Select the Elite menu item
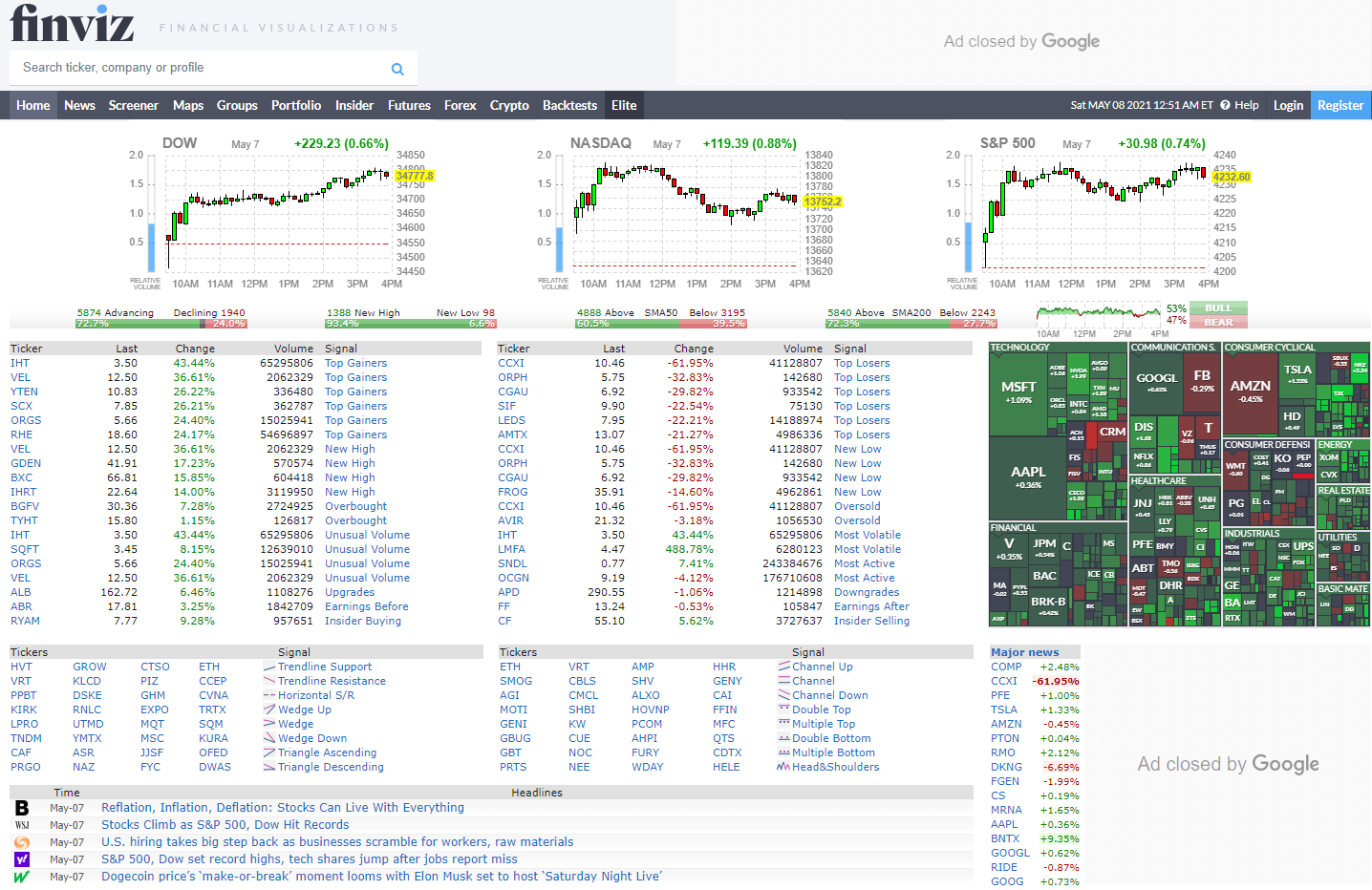The width and height of the screenshot is (1372, 890). coord(624,105)
